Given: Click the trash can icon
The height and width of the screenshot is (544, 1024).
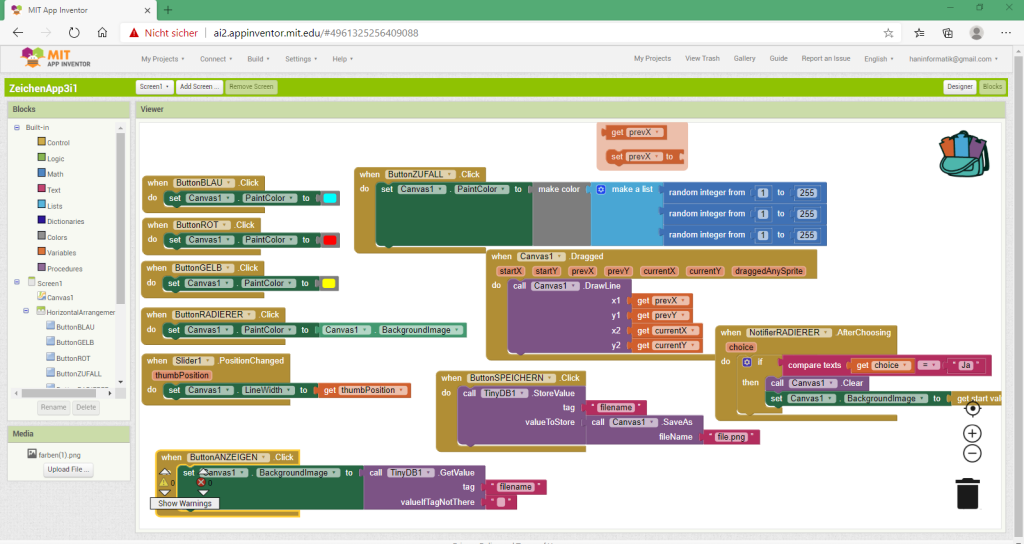Looking at the screenshot, I should (968, 494).
